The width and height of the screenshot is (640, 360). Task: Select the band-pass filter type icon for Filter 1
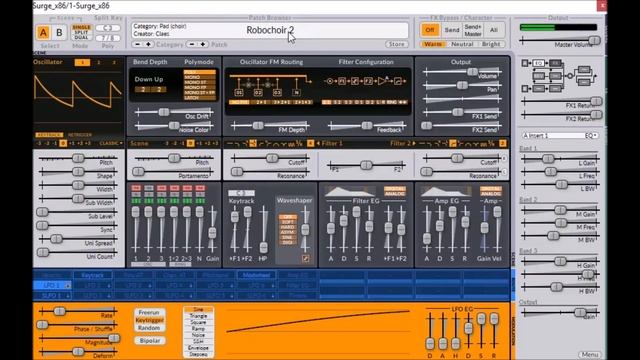(276, 143)
